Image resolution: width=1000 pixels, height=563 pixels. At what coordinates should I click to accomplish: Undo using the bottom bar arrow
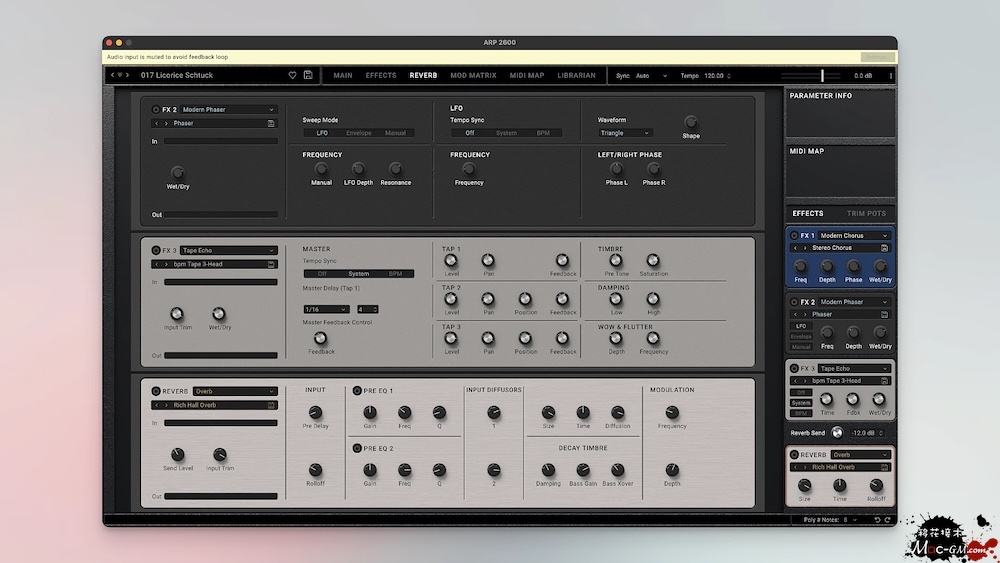(877, 520)
